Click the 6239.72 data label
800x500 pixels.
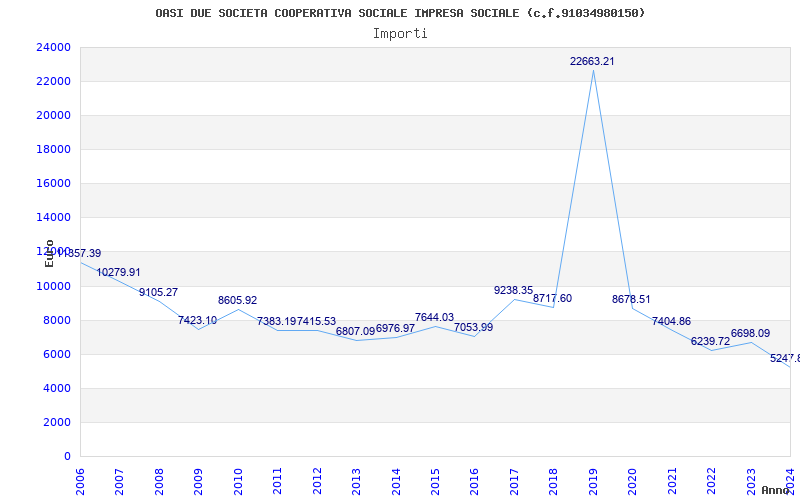point(710,341)
